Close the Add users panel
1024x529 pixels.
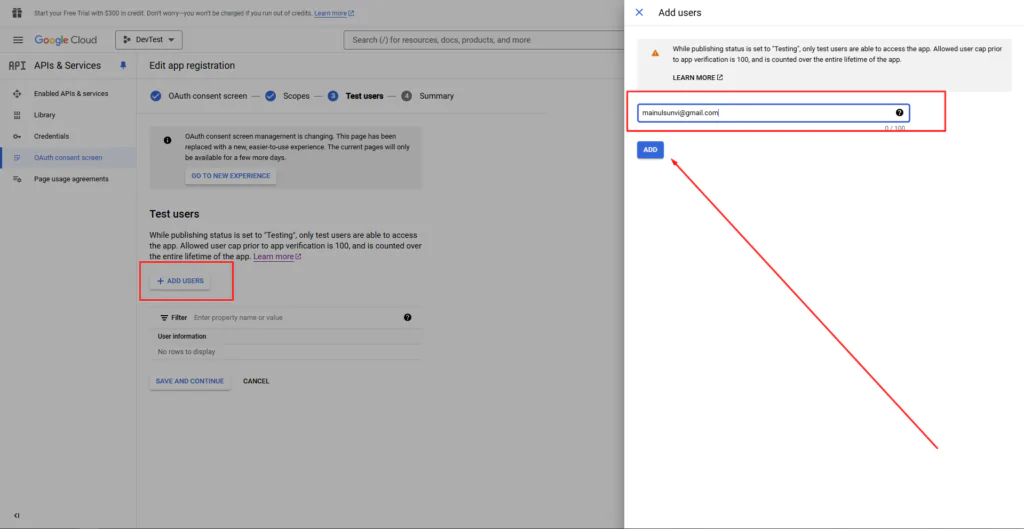point(639,12)
